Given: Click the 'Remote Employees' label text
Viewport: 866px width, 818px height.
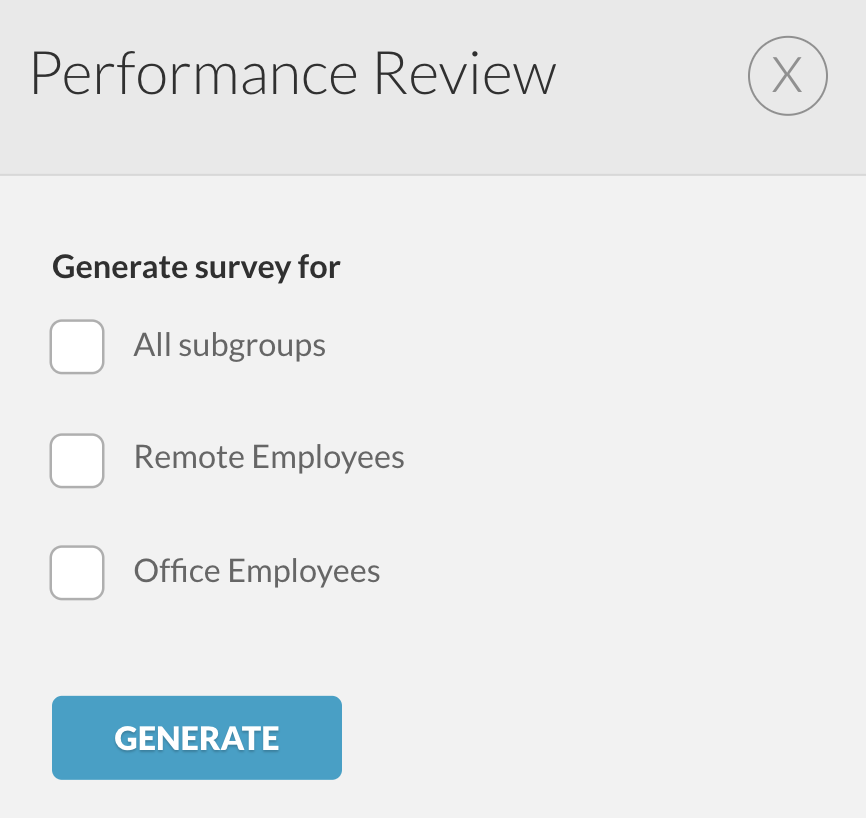Looking at the screenshot, I should pos(269,458).
